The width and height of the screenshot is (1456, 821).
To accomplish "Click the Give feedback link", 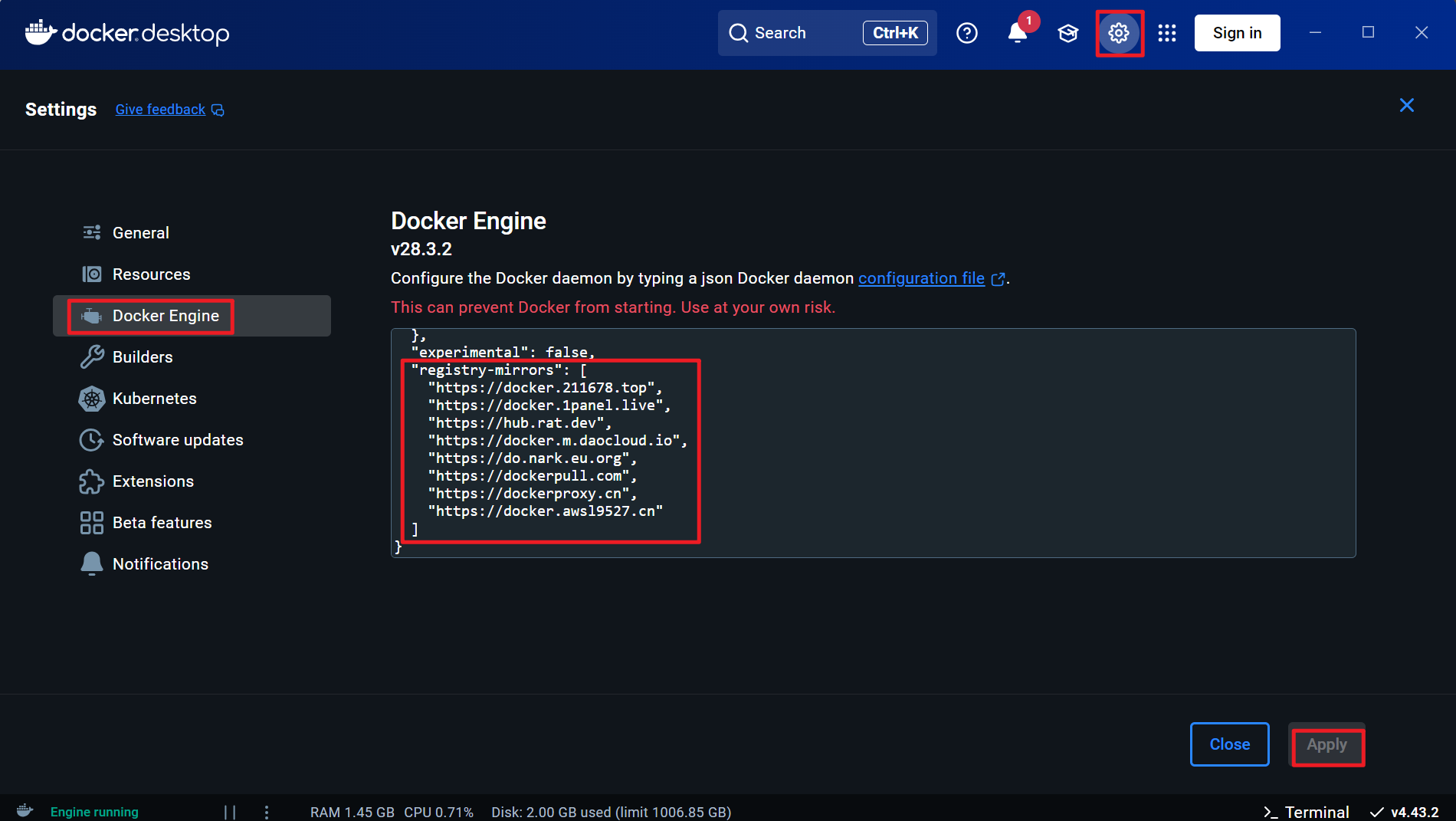I will click(160, 110).
